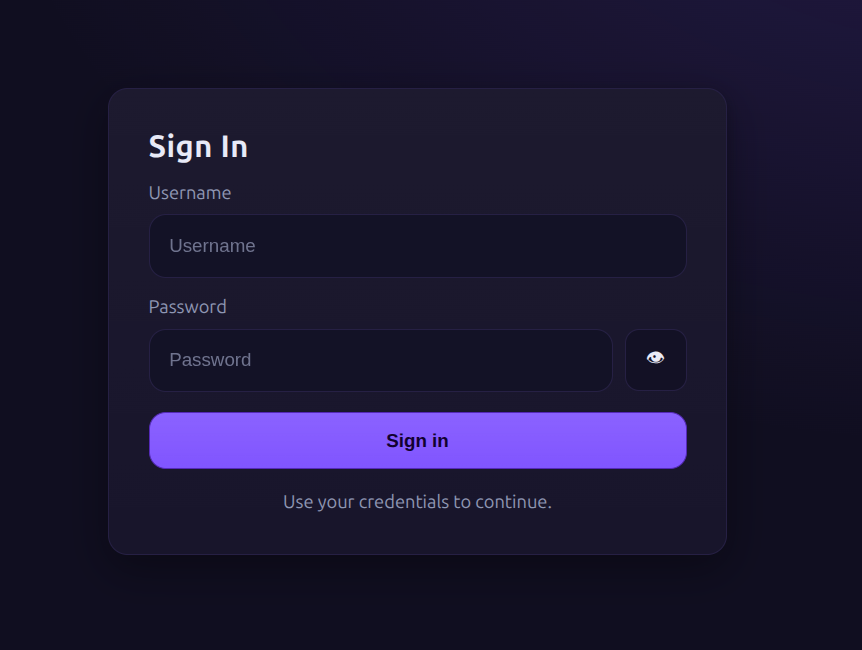Click the Sign In heading
862x650 pixels.
click(198, 147)
